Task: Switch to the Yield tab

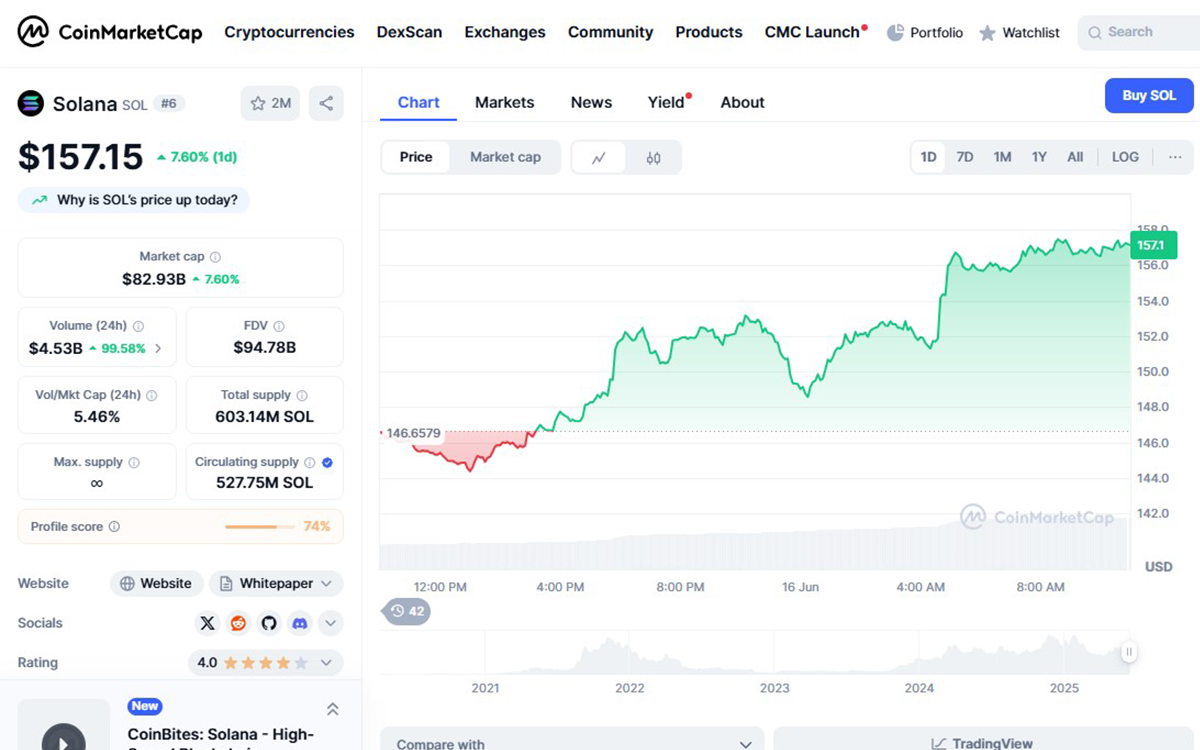Action: [668, 102]
